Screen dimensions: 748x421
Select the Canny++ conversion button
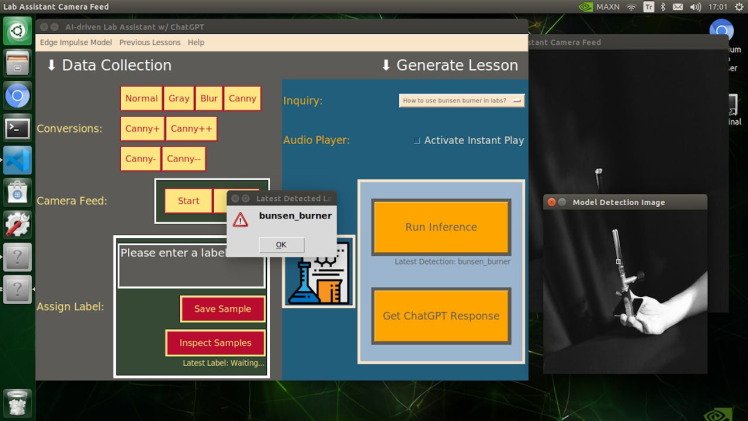pyautogui.click(x=191, y=129)
